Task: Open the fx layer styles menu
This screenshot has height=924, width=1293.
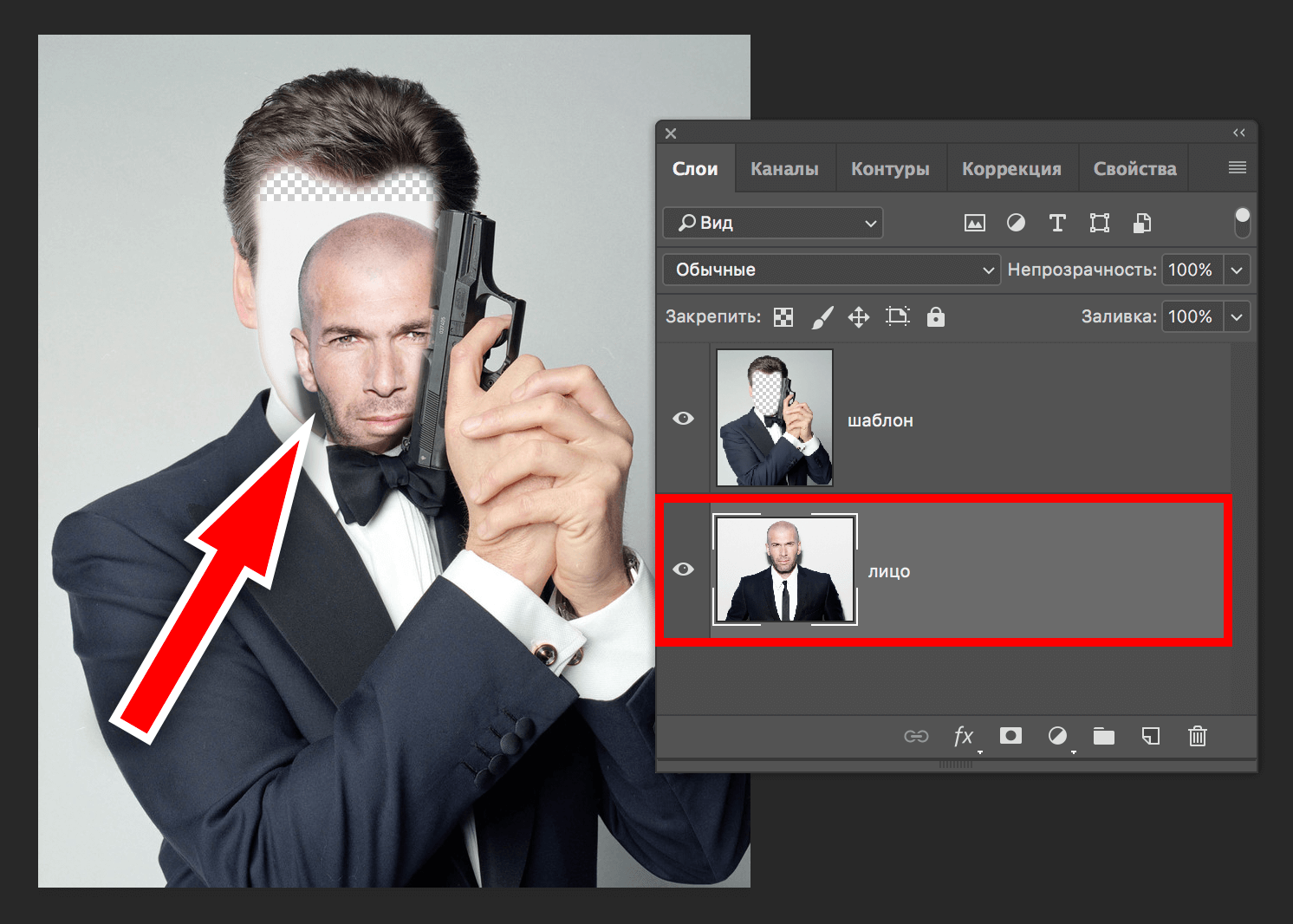Action: click(964, 736)
